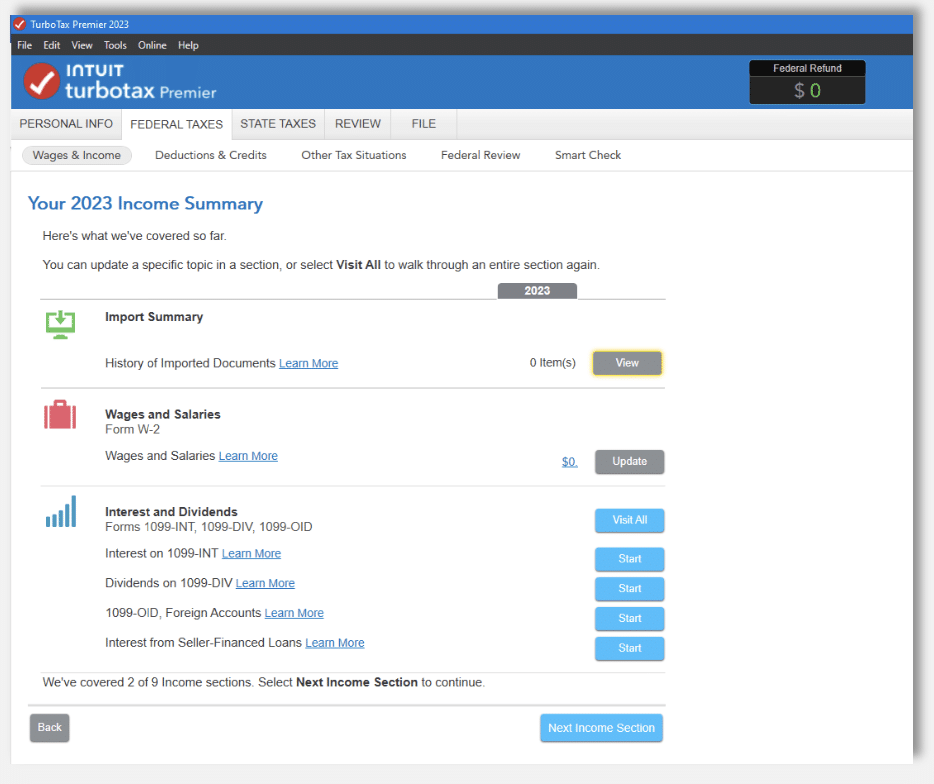The width and height of the screenshot is (934, 784).
Task: Click View next to History of Imported Documents
Action: (627, 363)
